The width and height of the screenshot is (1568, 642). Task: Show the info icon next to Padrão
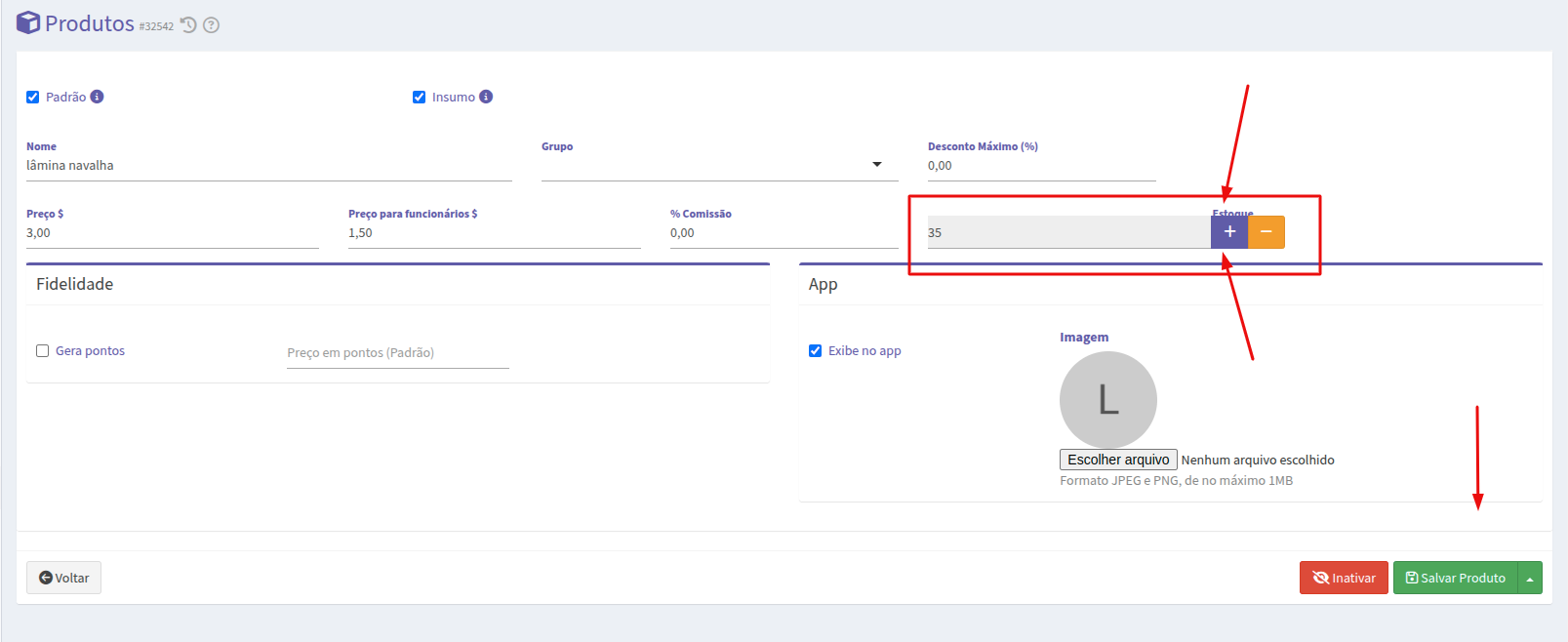(x=97, y=97)
